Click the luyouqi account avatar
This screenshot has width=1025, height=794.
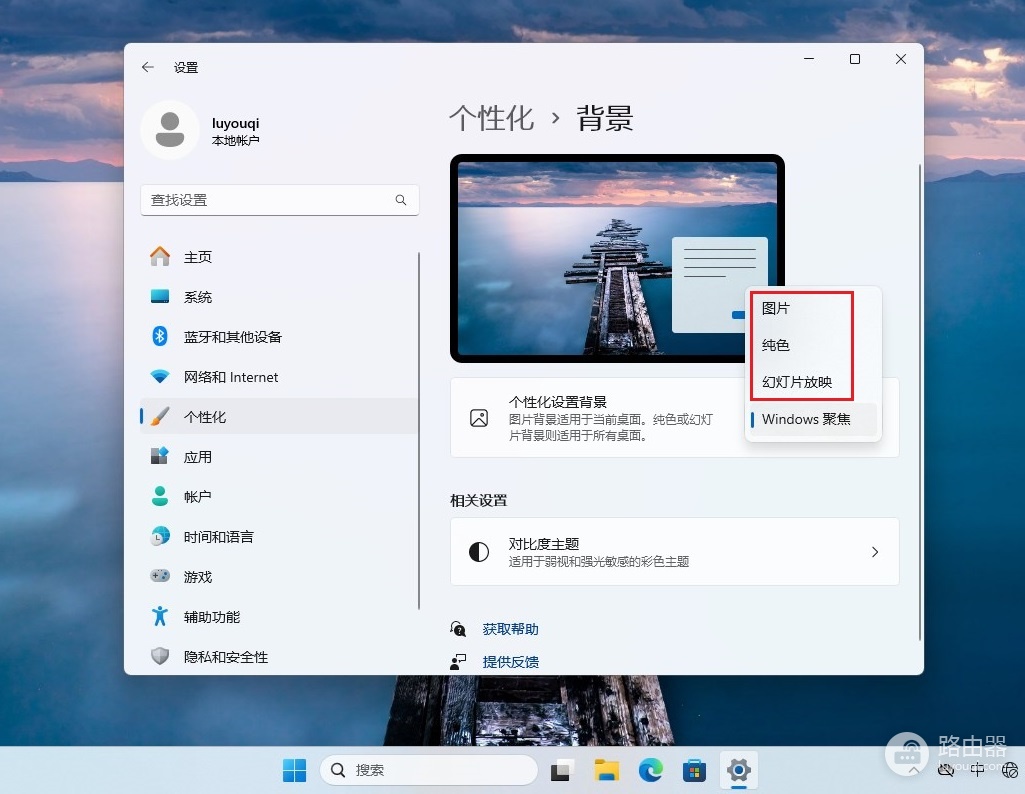[170, 130]
